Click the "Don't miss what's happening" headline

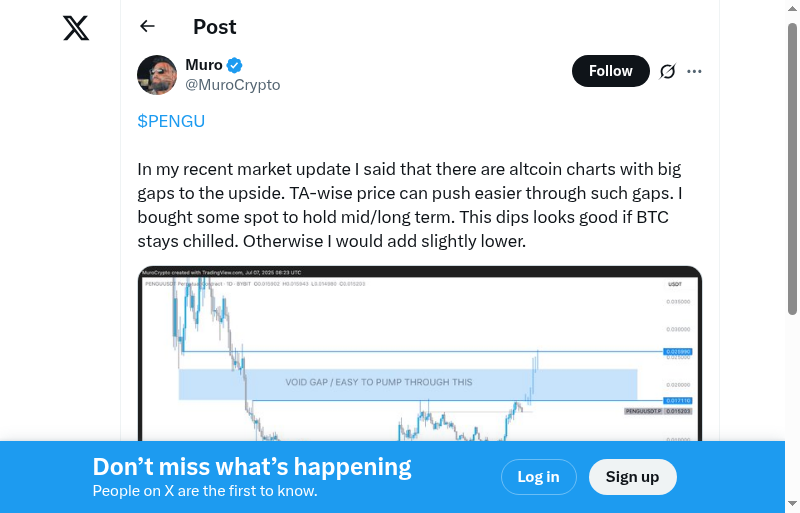click(252, 466)
